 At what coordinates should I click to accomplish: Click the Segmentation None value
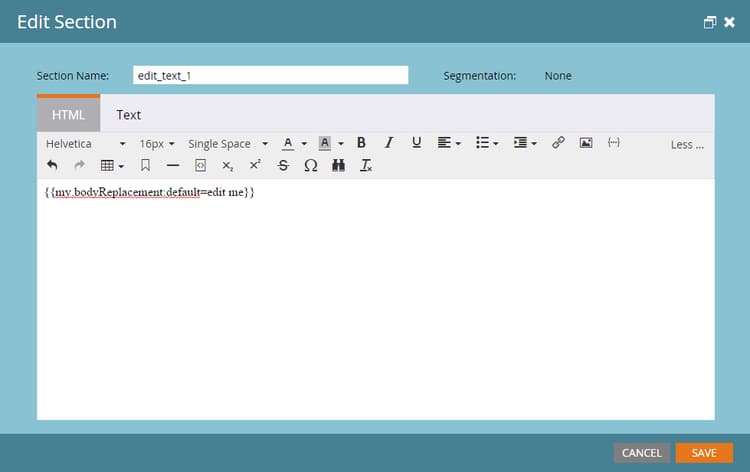pyautogui.click(x=558, y=76)
